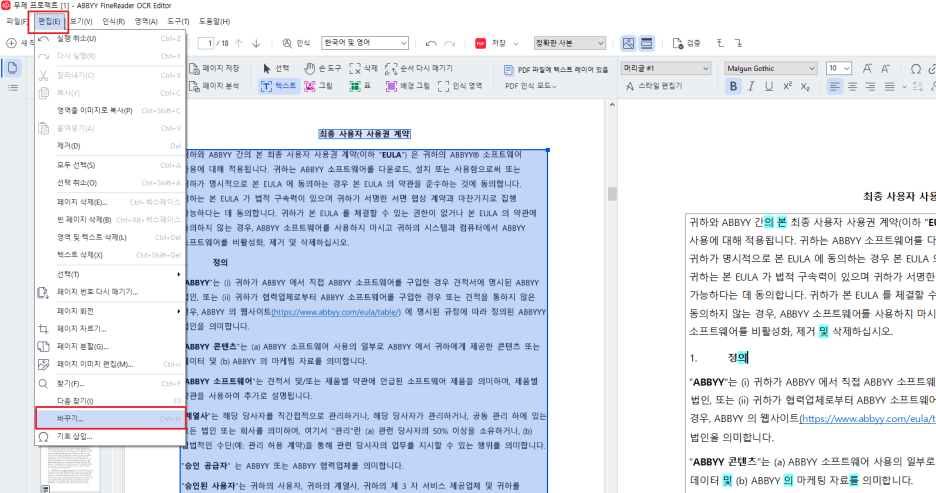Click the next error navigation icon
The height and width of the screenshot is (493, 936).
(738, 43)
